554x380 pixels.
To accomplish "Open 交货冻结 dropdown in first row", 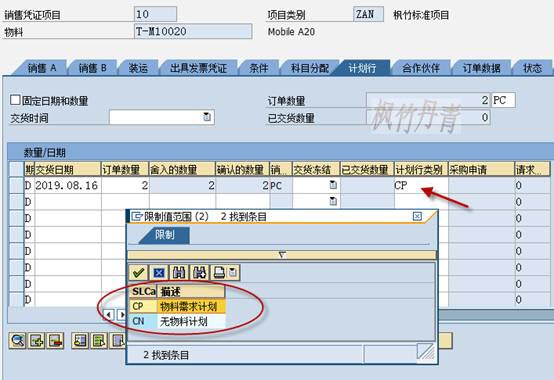I will coord(333,185).
